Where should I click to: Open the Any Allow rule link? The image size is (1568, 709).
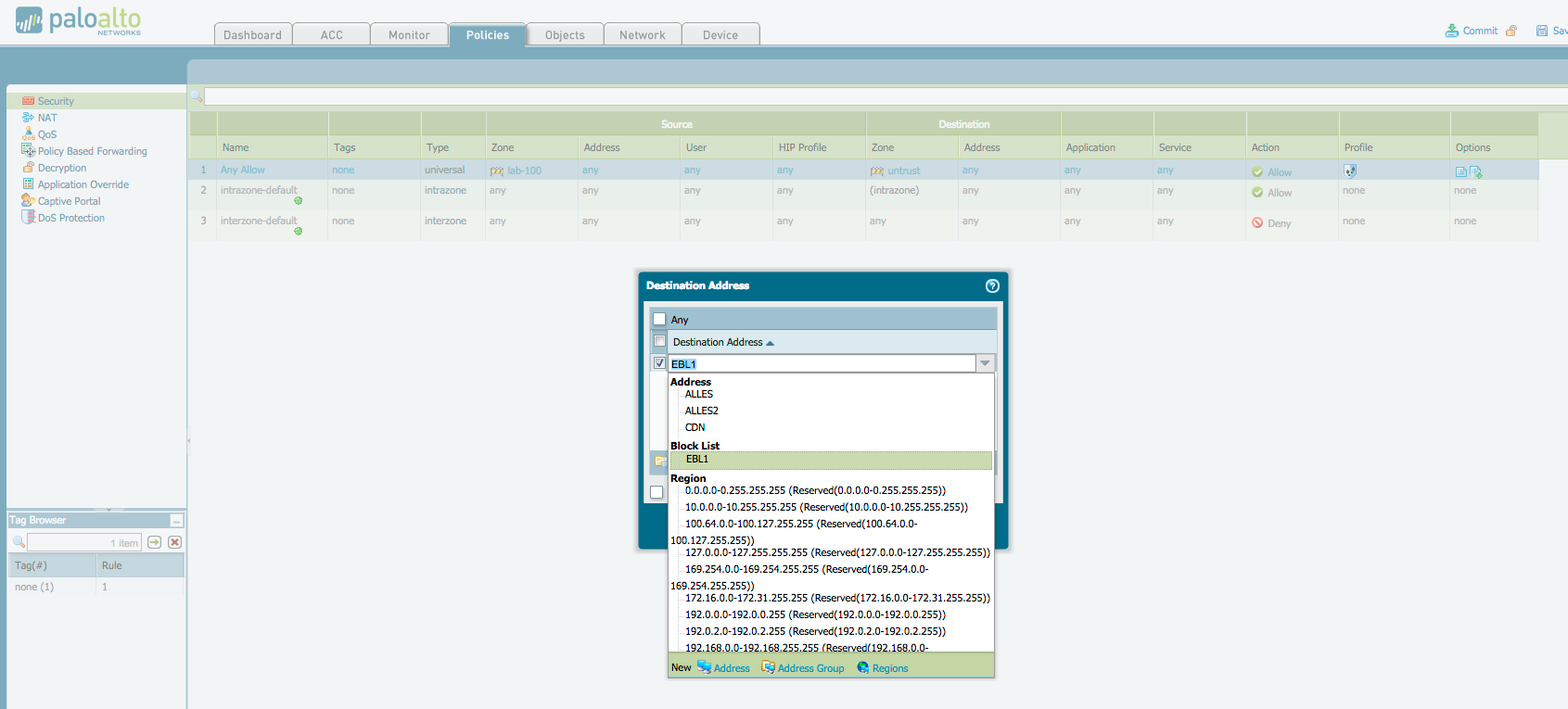[x=242, y=171]
